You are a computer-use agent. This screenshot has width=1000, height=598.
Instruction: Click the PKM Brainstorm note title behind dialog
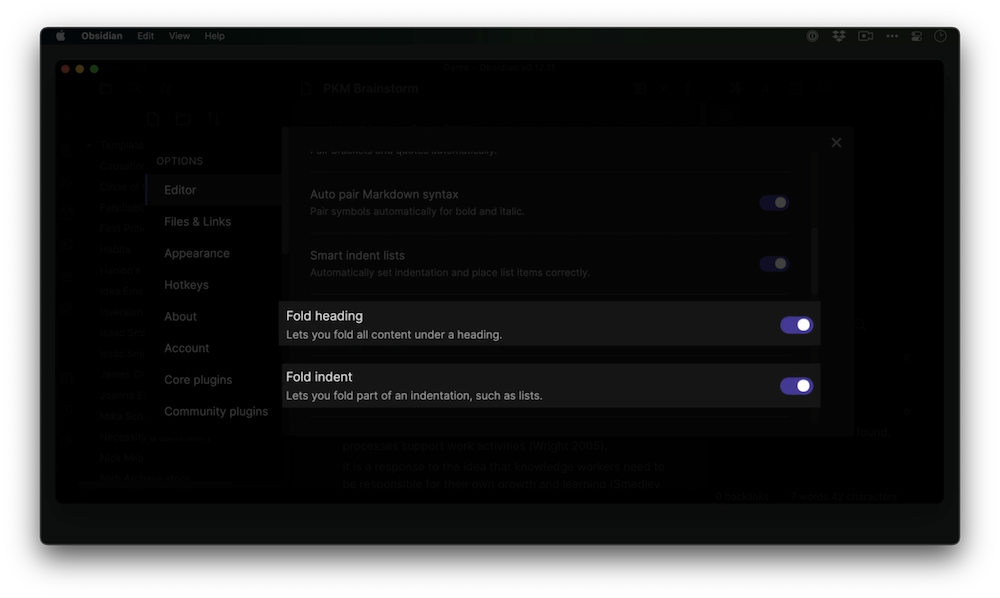[370, 89]
